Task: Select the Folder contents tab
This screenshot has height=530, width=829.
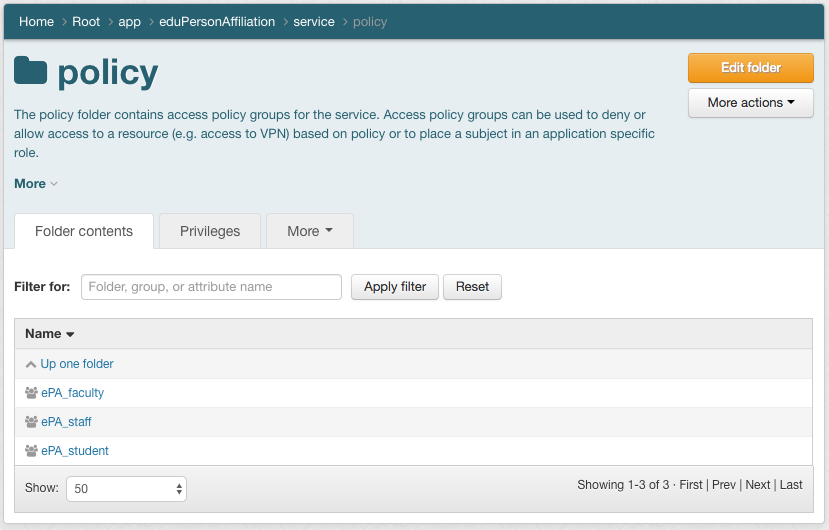Action: [x=84, y=231]
